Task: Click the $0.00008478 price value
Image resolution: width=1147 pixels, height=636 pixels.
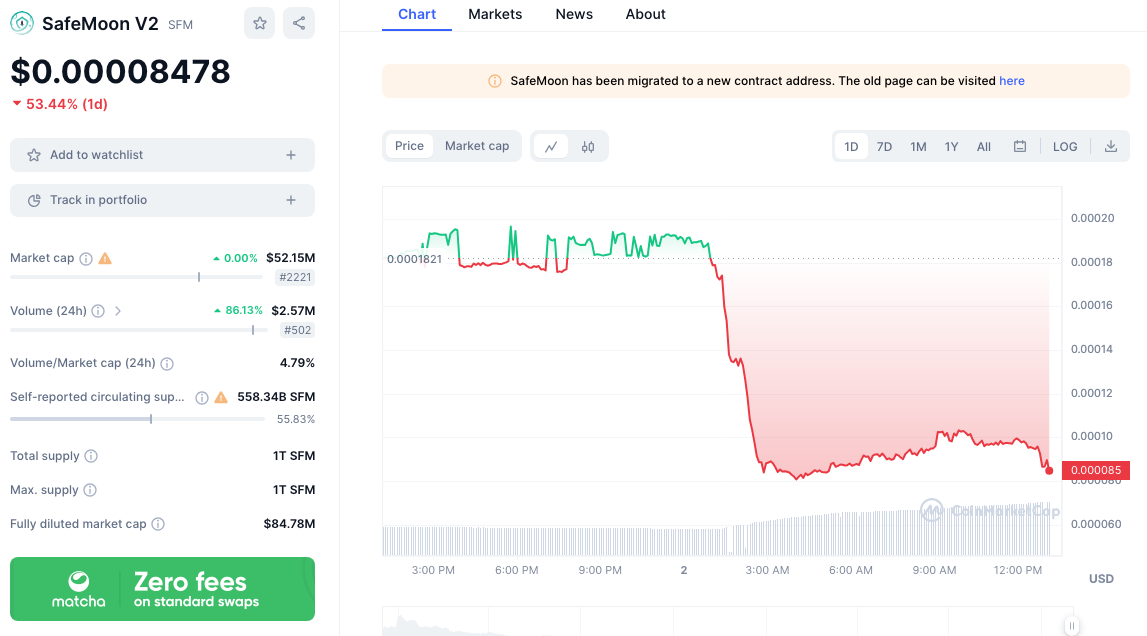Action: point(120,72)
